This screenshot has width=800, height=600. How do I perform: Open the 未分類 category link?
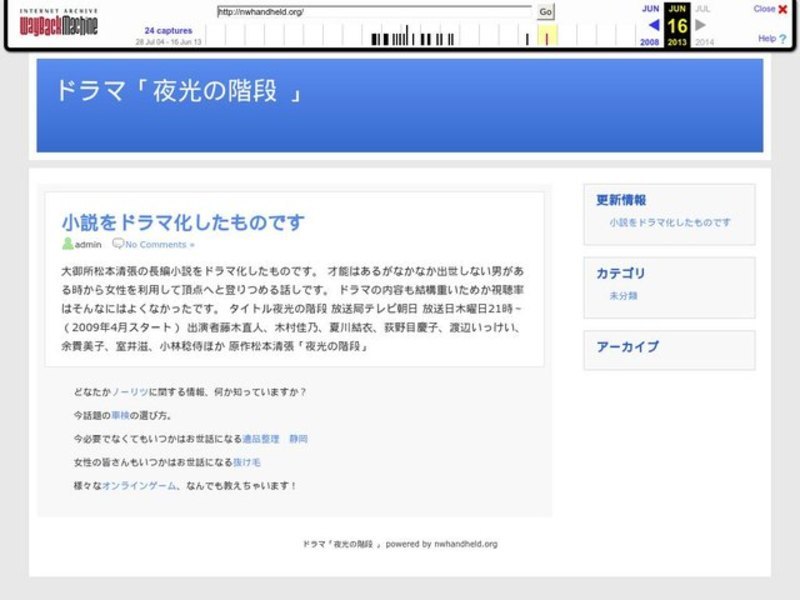623,295
